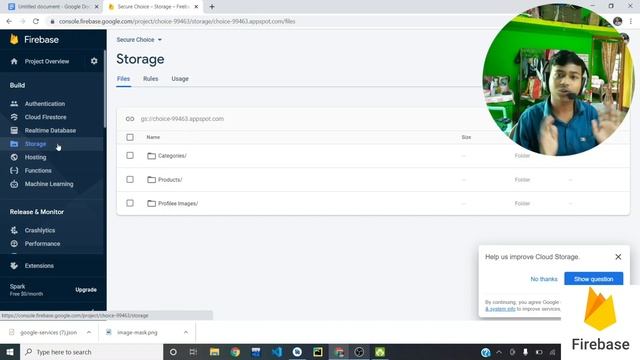640x360 pixels.
Task: Click the Windows Start button
Action: [x=10, y=352]
